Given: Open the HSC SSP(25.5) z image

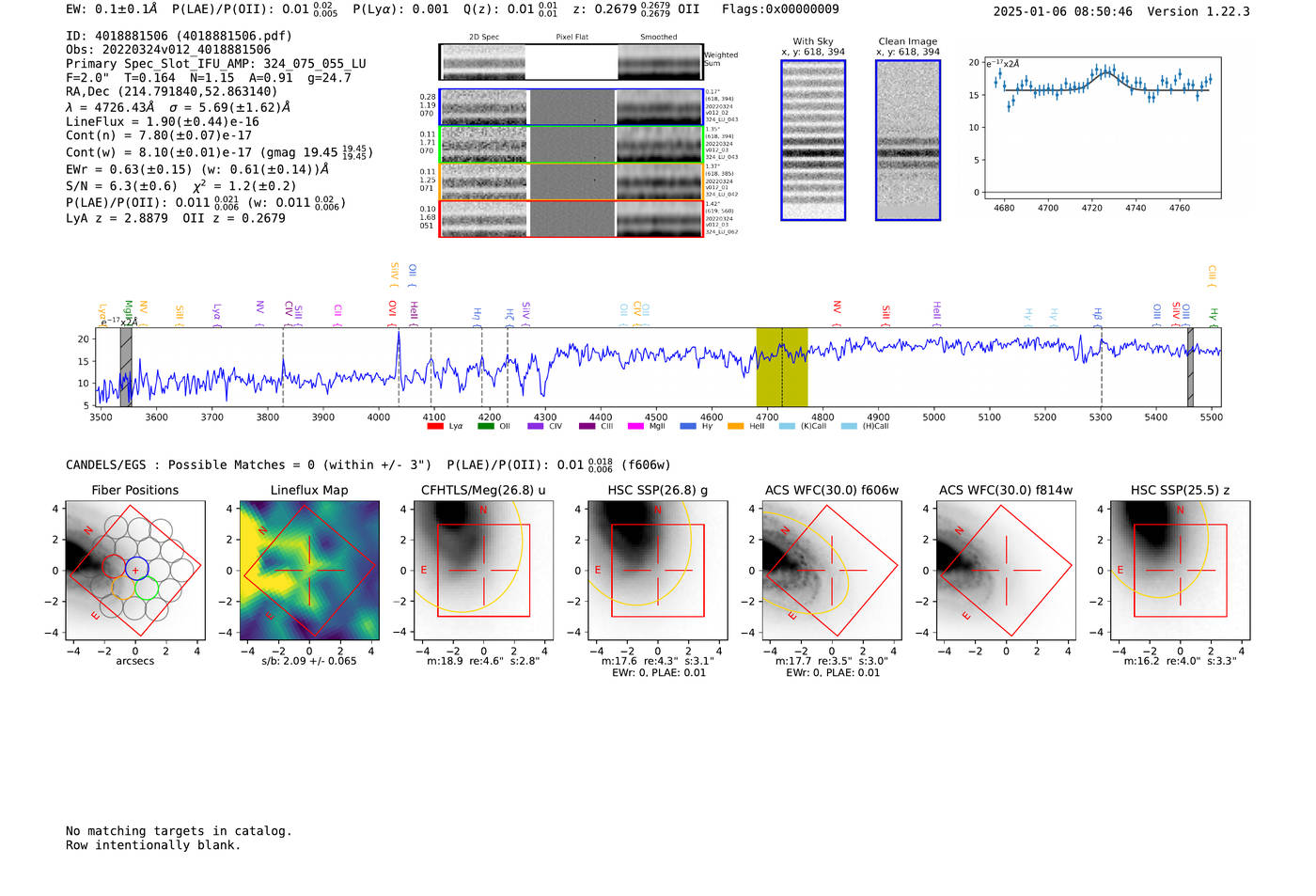Looking at the screenshot, I should [x=1180, y=570].
